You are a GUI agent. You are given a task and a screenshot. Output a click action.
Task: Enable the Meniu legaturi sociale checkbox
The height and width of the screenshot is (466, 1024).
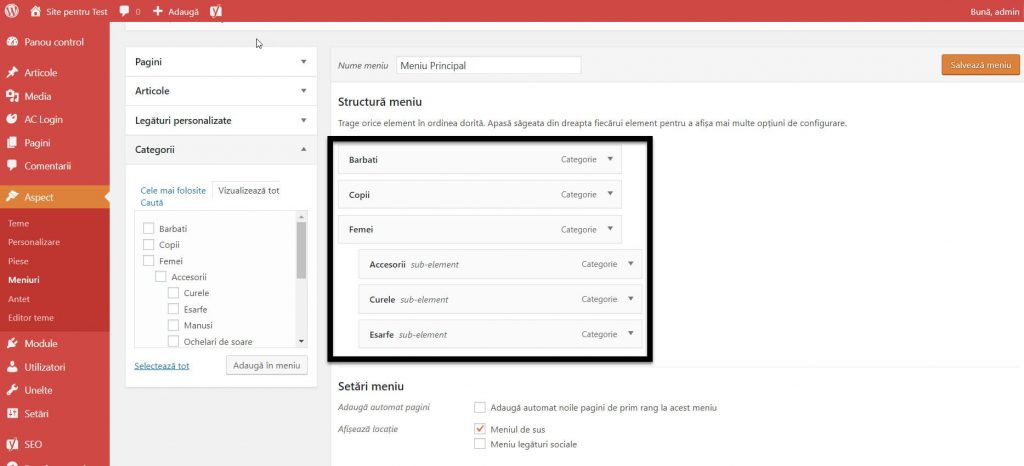(x=480, y=444)
